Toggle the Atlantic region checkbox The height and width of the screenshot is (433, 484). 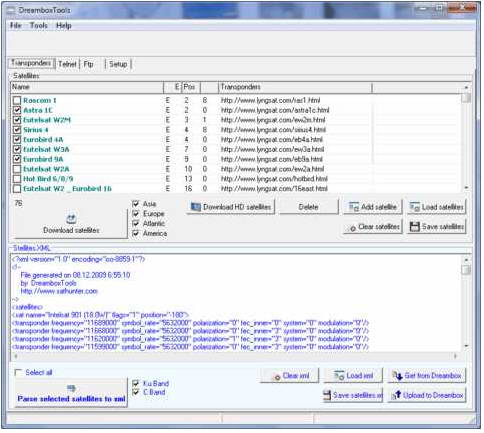tap(136, 223)
